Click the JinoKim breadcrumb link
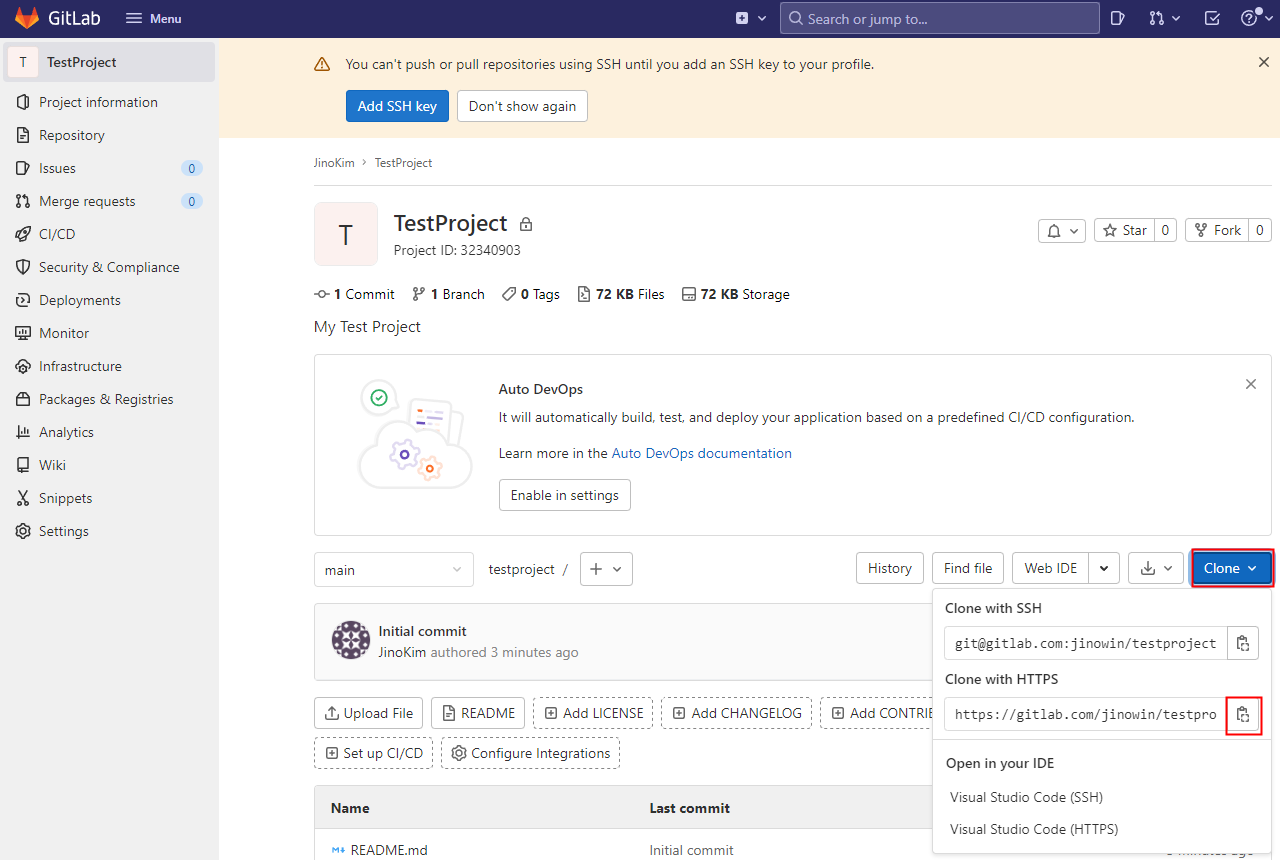Viewport: 1280px width, 860px height. click(x=334, y=162)
